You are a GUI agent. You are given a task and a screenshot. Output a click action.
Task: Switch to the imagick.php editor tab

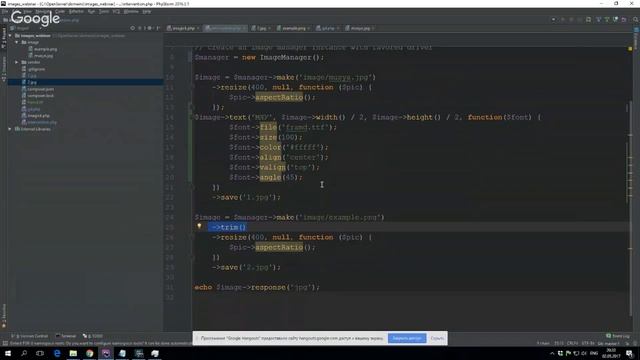(x=183, y=28)
